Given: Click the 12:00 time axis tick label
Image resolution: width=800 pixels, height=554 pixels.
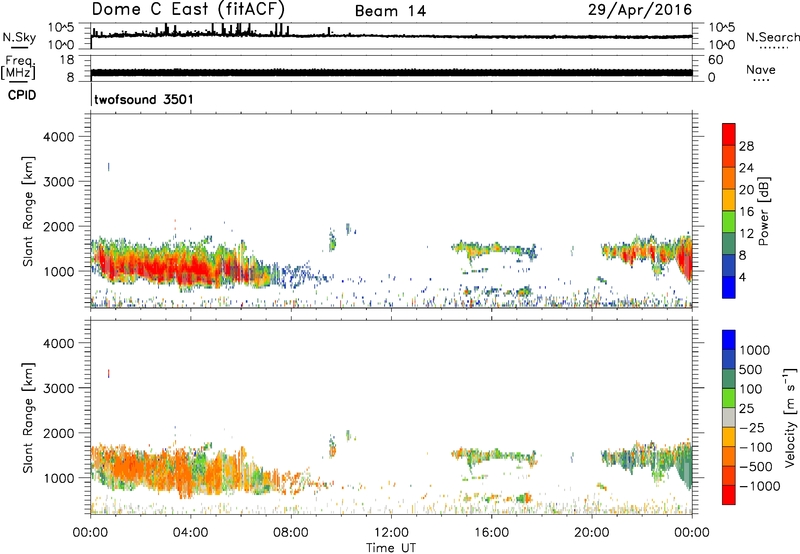Looking at the screenshot, I should tap(391, 533).
